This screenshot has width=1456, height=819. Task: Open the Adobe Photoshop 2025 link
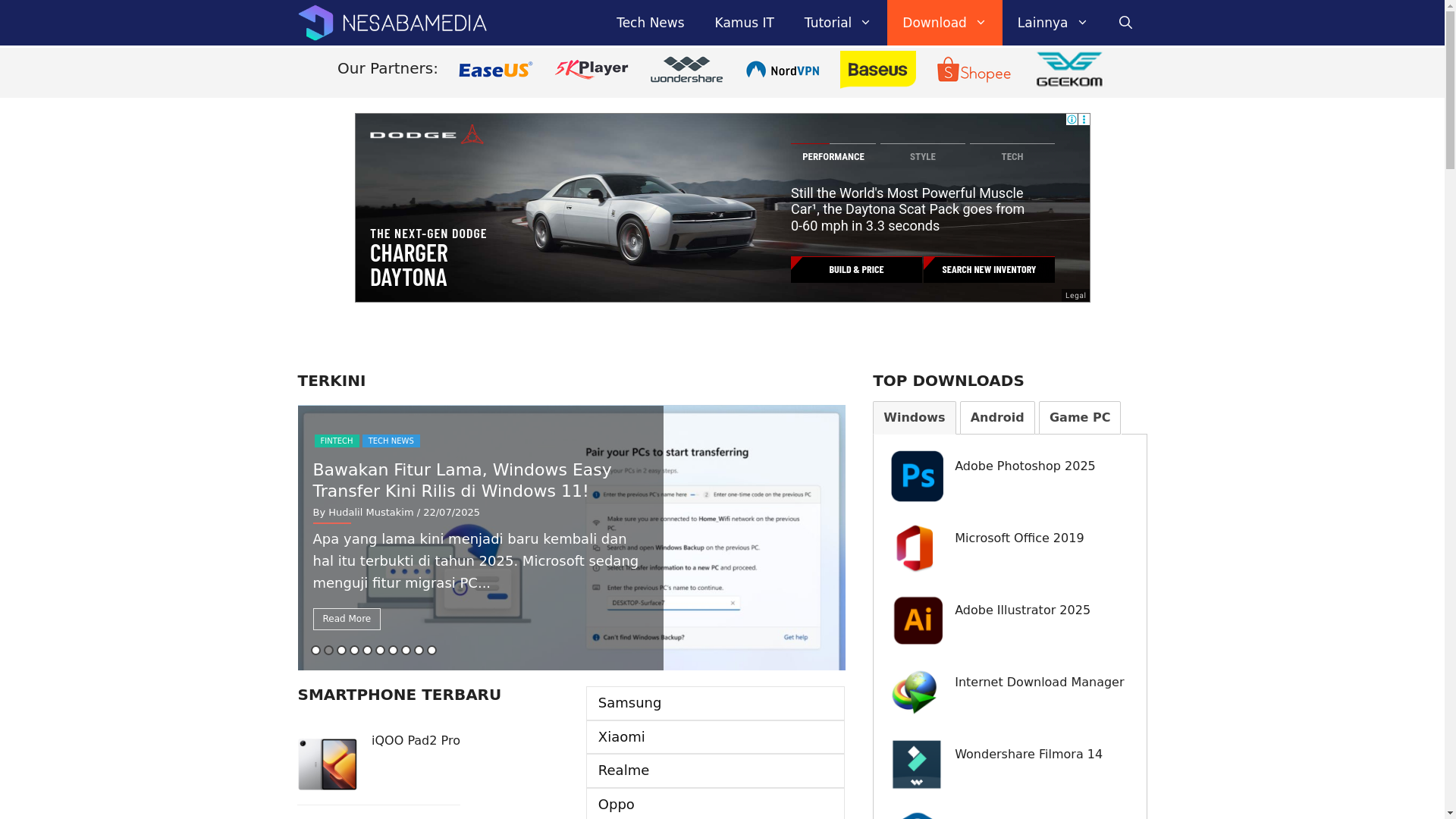coord(1025,466)
